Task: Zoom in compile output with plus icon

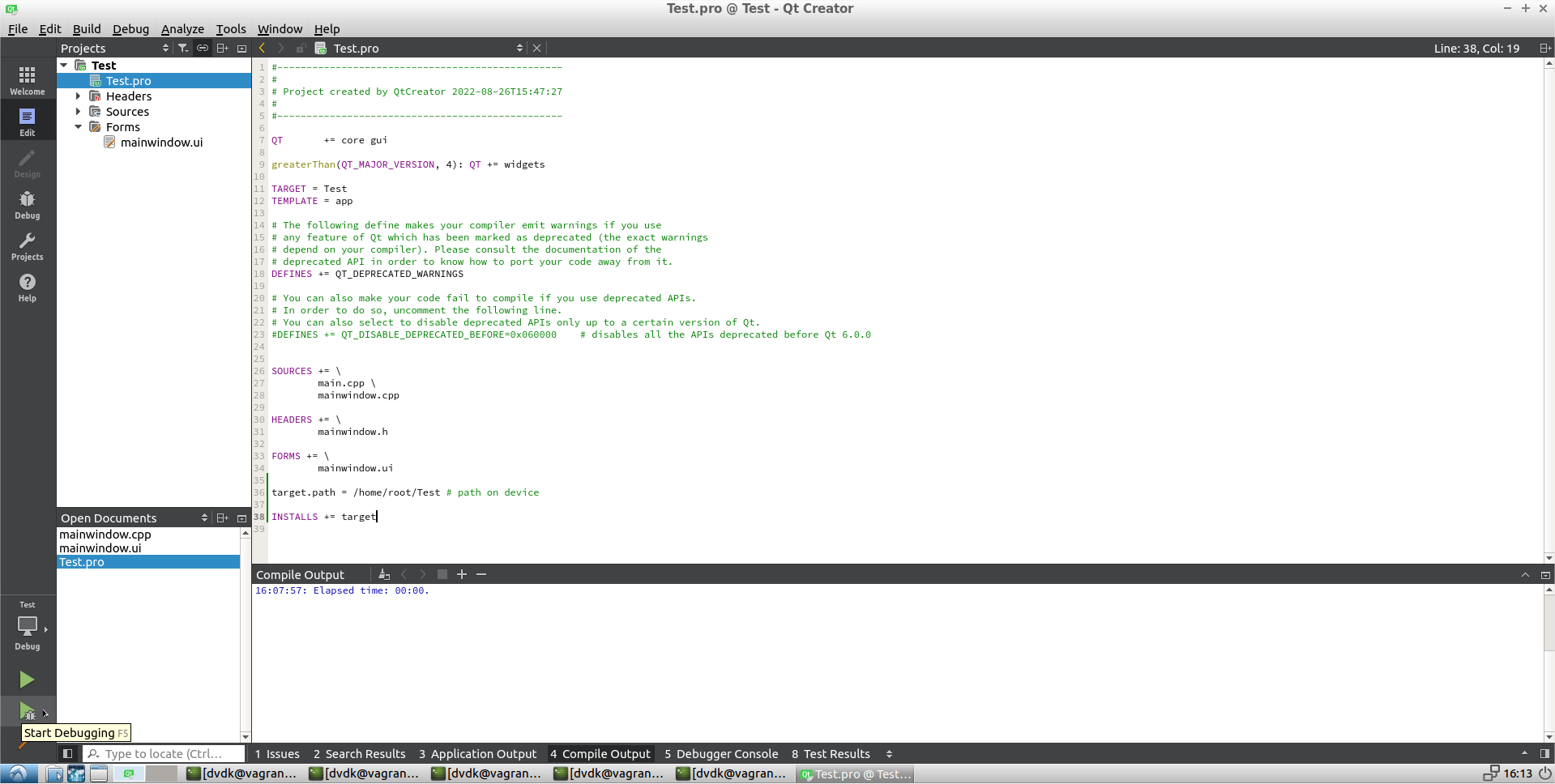Action: click(x=462, y=575)
